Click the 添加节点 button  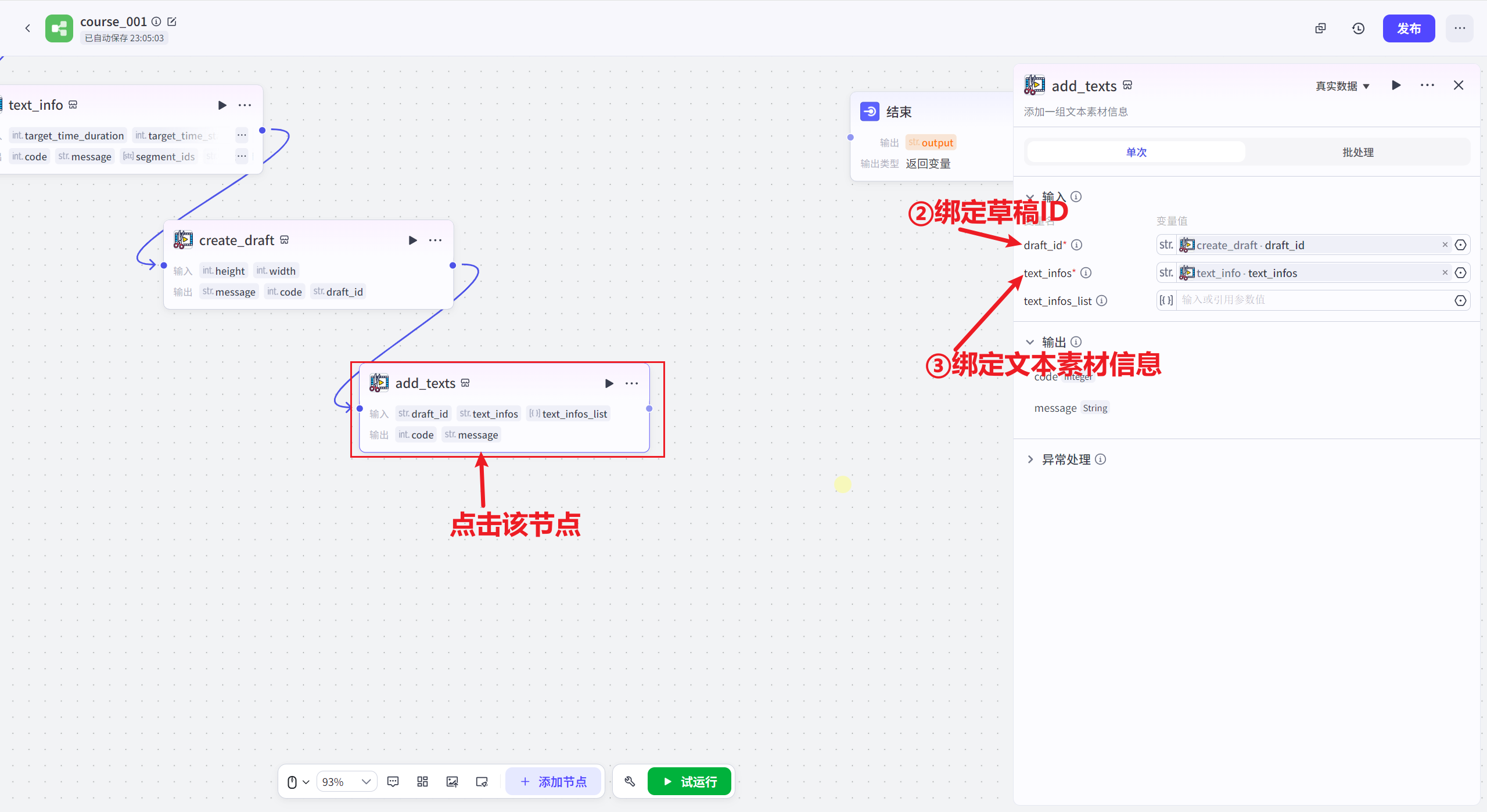pos(554,781)
